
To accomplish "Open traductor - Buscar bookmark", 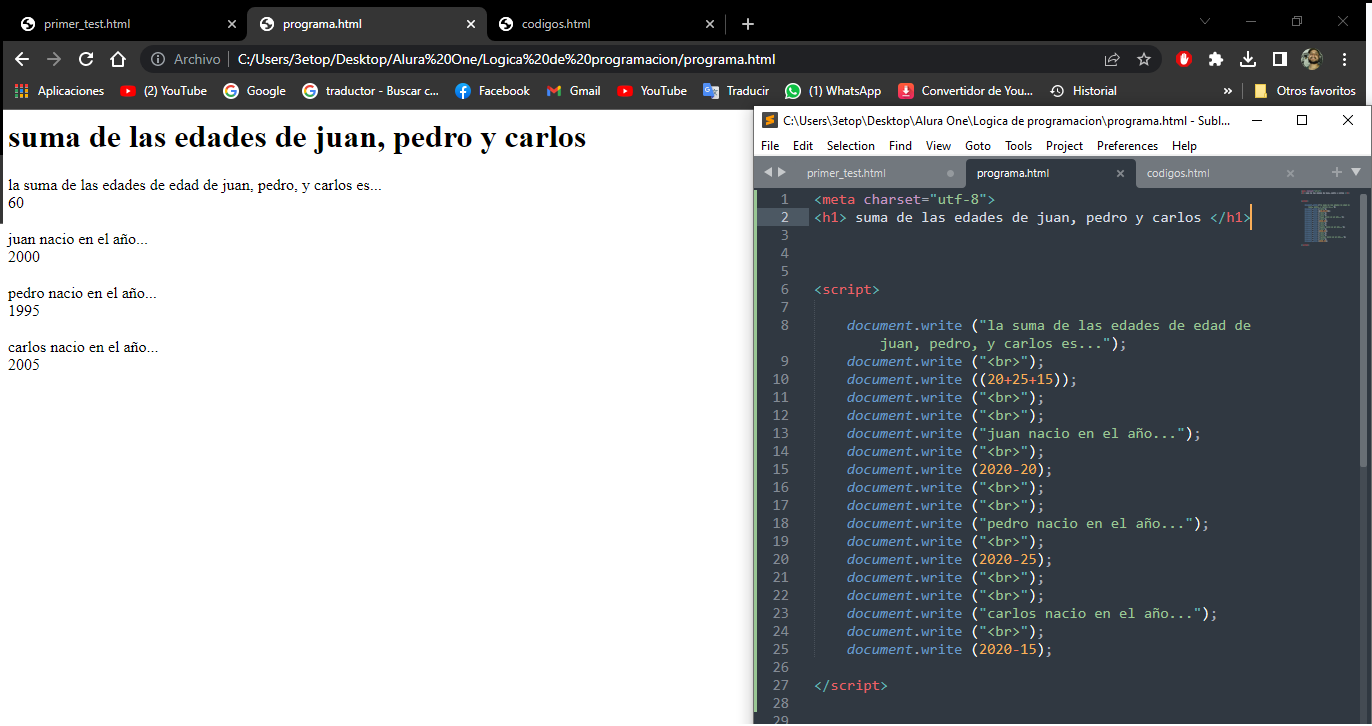I will 370,91.
